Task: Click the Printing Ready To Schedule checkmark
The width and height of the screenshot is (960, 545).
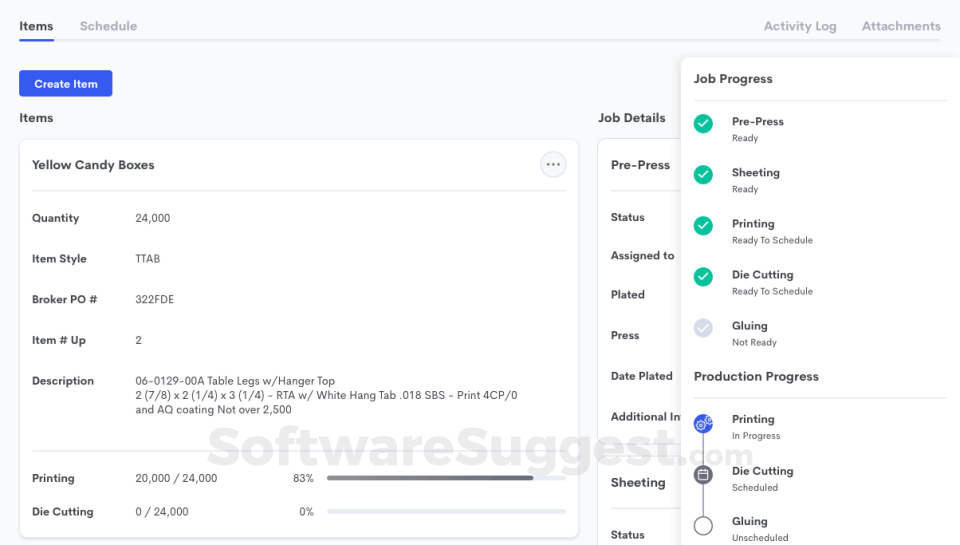Action: click(x=704, y=226)
